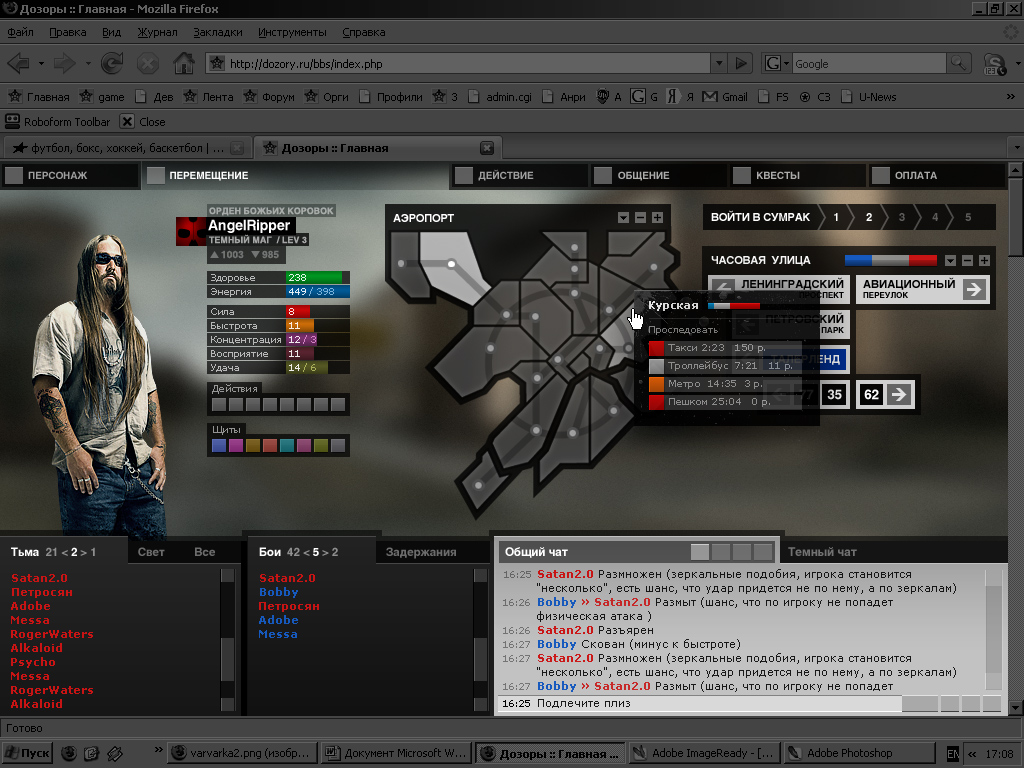The image size is (1024, 768).
Task: Go to Авиационный переулок
Action: coord(921,289)
